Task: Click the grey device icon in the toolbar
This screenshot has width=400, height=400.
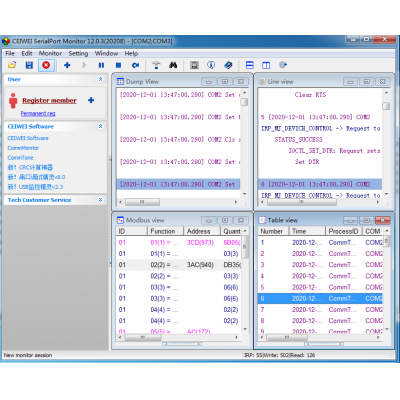Action: click(x=194, y=65)
